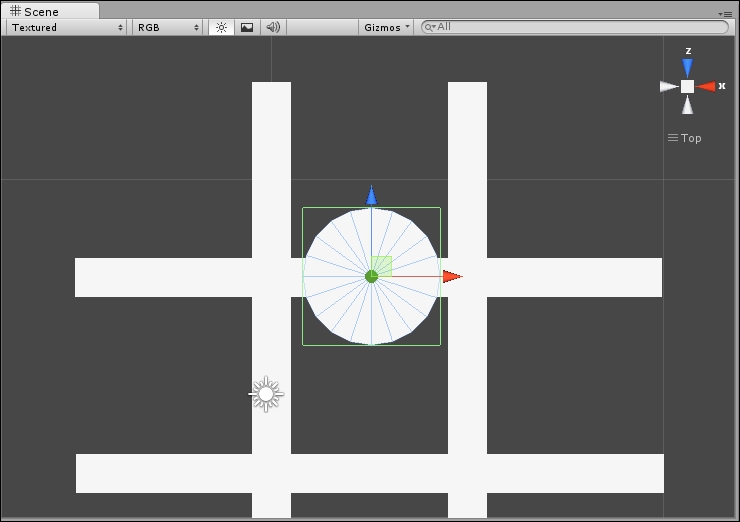The height and width of the screenshot is (522, 740).
Task: Select the bottom horizontal white bar object
Action: point(370,473)
